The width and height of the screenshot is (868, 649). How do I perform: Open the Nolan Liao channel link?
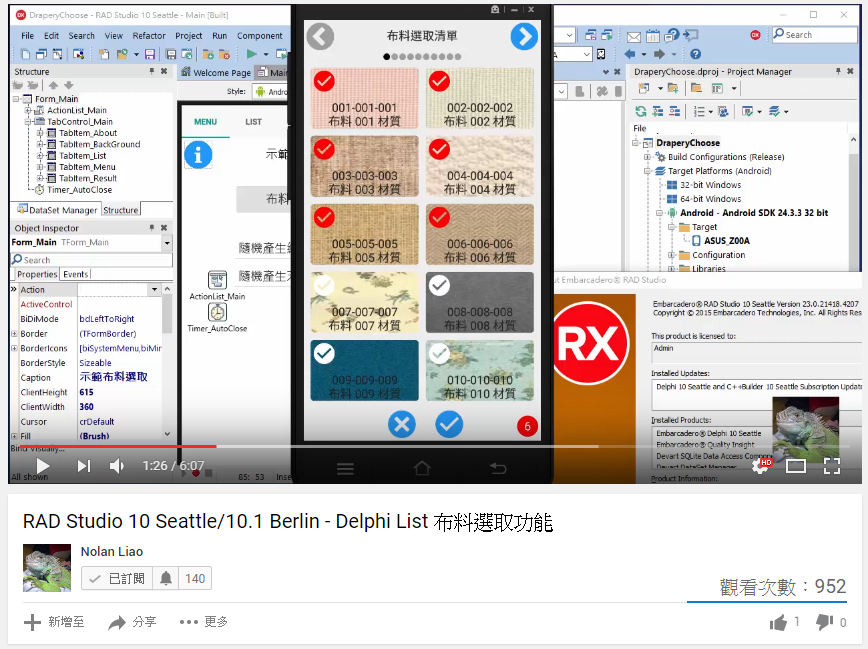[x=112, y=552]
